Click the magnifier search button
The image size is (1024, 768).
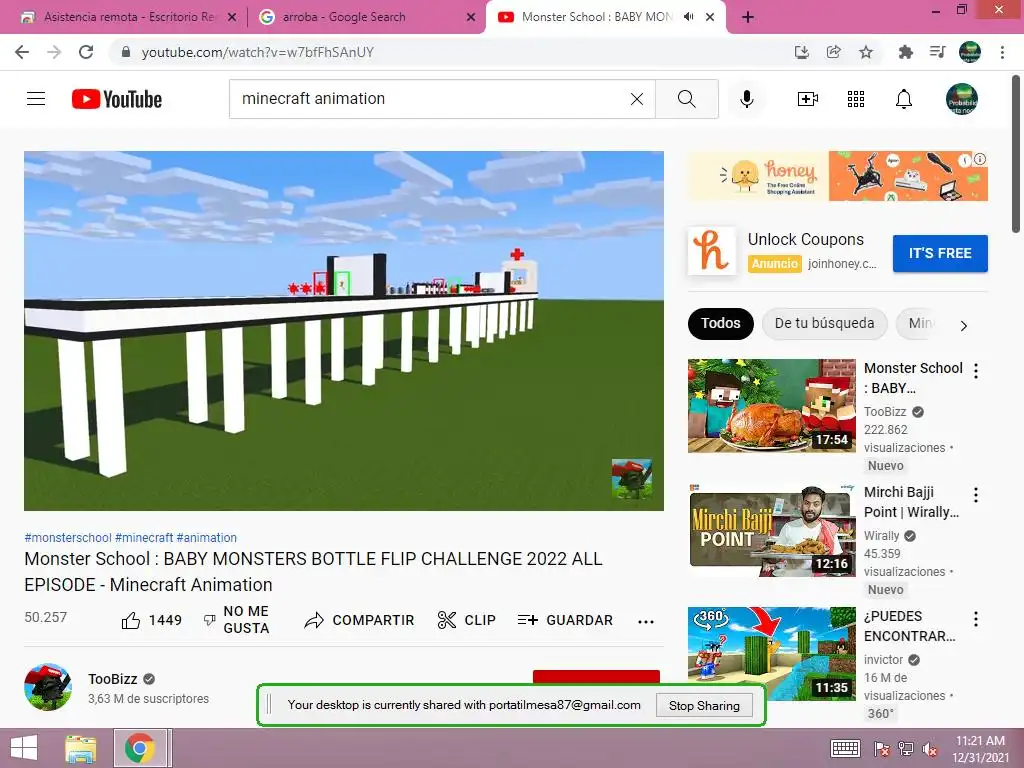point(686,99)
